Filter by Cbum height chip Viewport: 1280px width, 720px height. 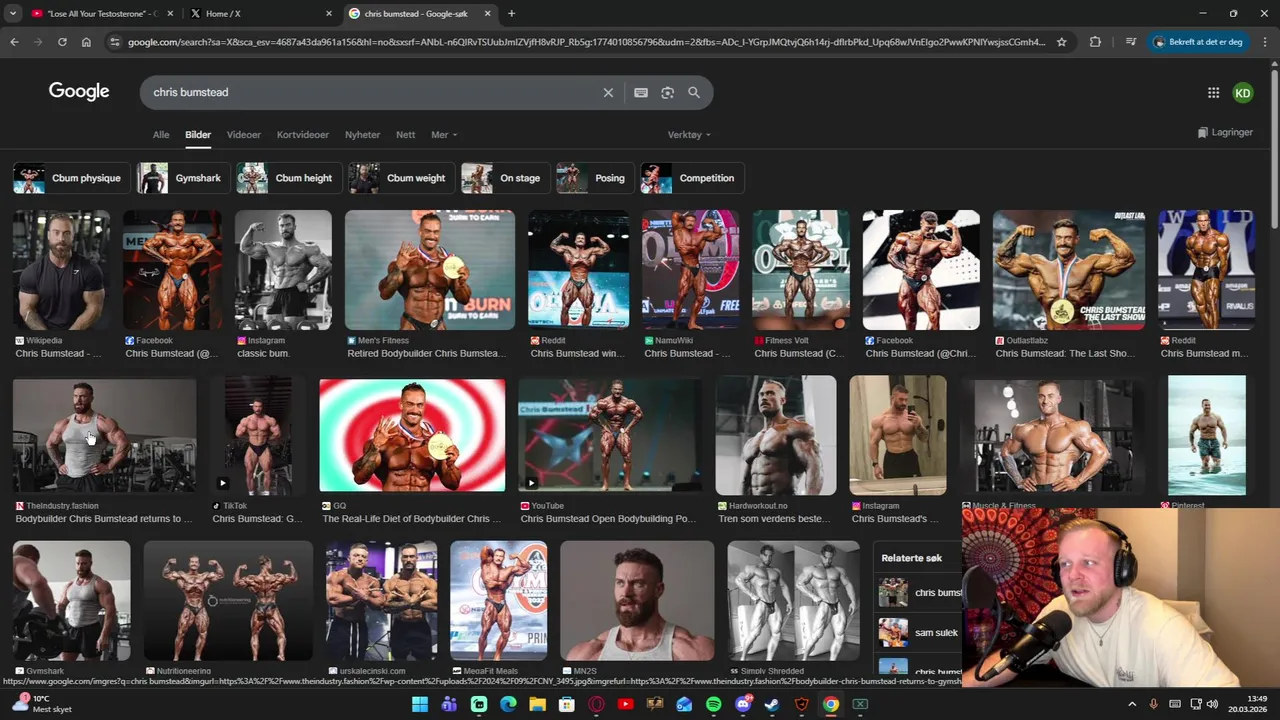pyautogui.click(x=289, y=178)
